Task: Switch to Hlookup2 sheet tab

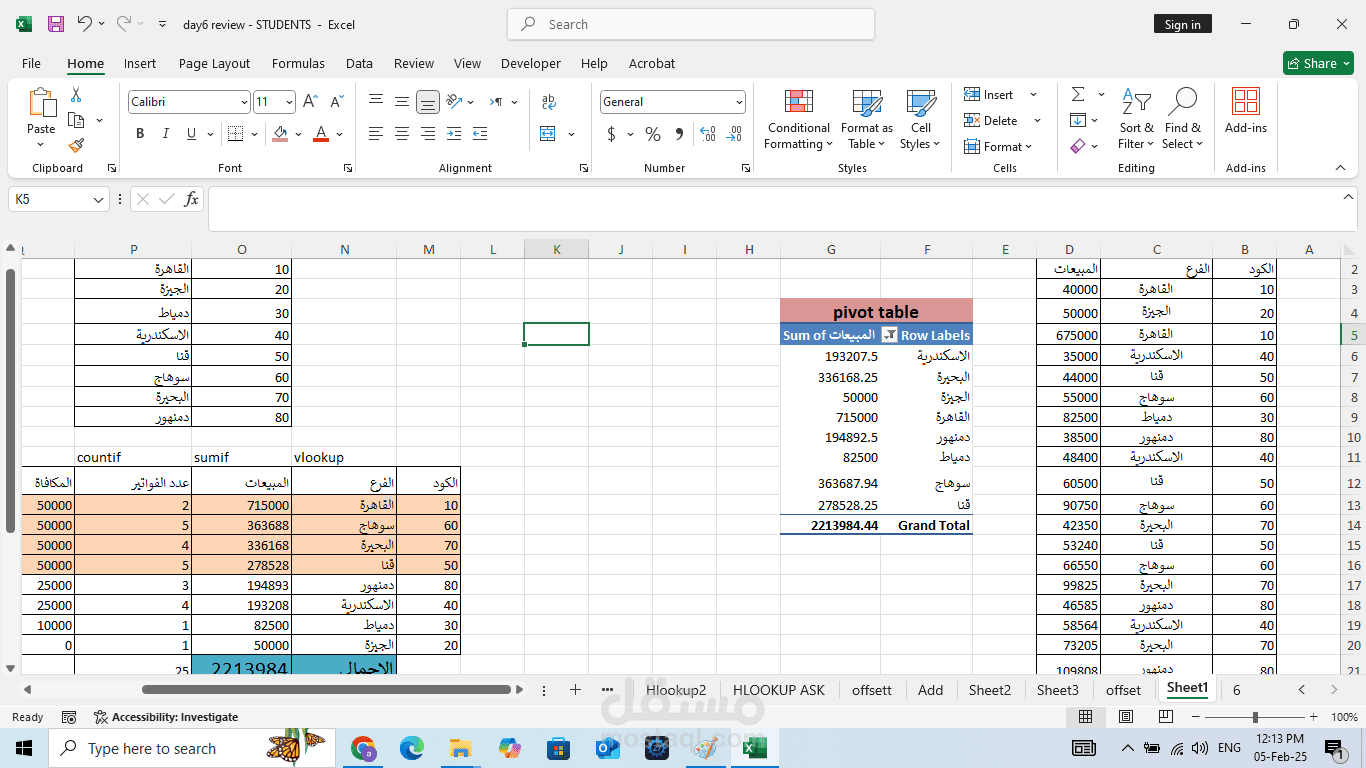Action: pyautogui.click(x=676, y=690)
